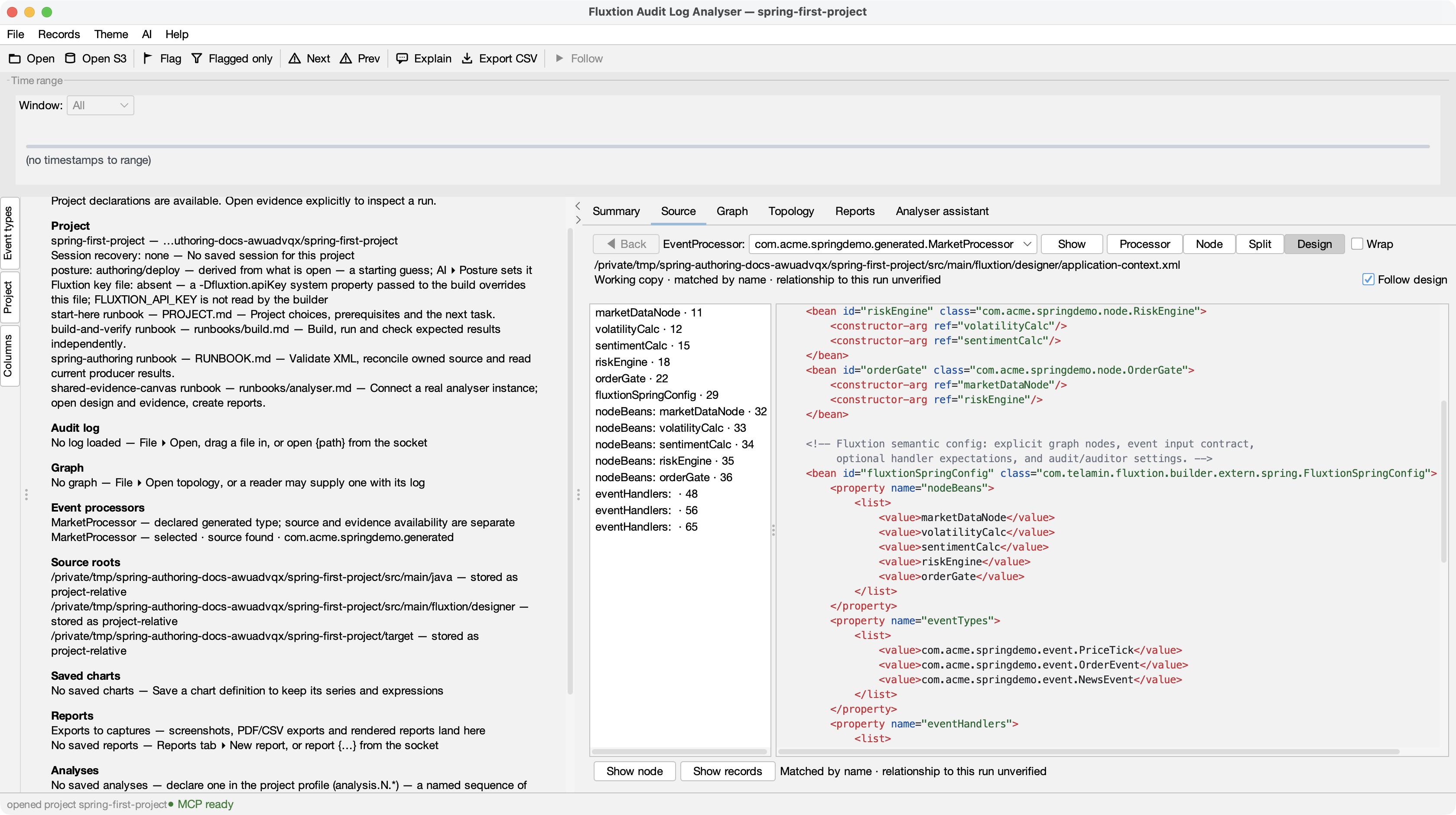Open the Theme menu
Viewport: 1456px width, 815px height.
point(111,34)
